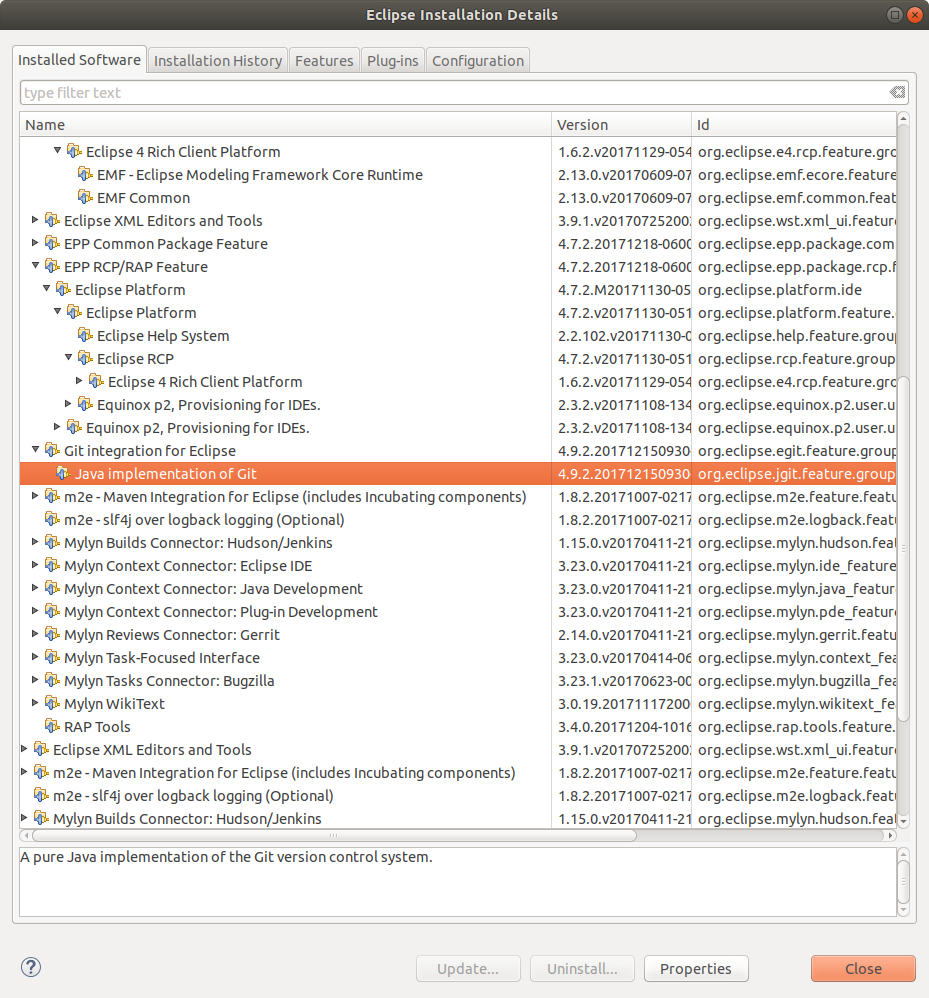Viewport: 929px width, 998px height.
Task: Click the Eclipse Platform icon in org.eclipse.platform.ide row
Action: pos(63,289)
